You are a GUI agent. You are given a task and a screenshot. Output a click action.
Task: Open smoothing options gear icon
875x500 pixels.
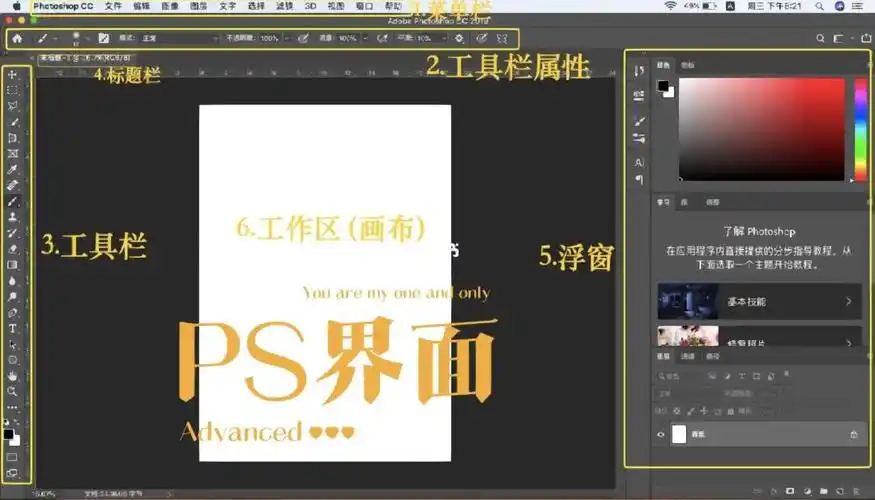click(459, 39)
